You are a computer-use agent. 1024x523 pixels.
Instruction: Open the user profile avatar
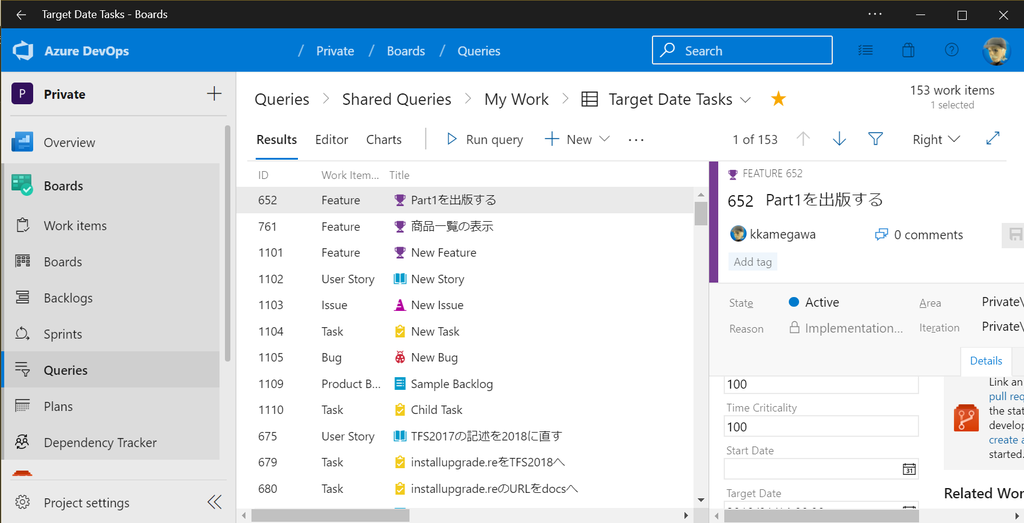996,50
